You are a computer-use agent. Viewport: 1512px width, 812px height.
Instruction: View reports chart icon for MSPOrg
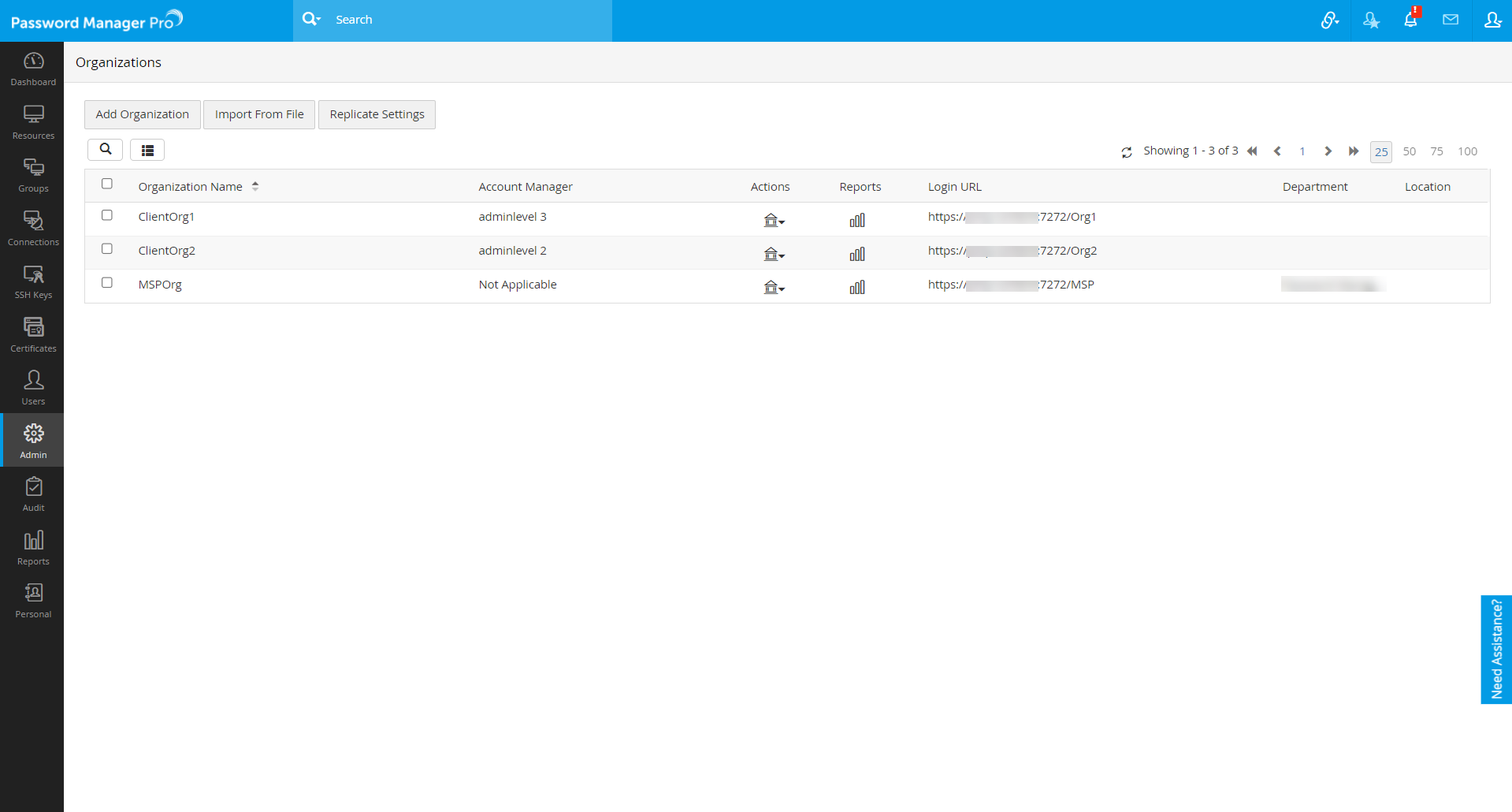click(x=857, y=288)
